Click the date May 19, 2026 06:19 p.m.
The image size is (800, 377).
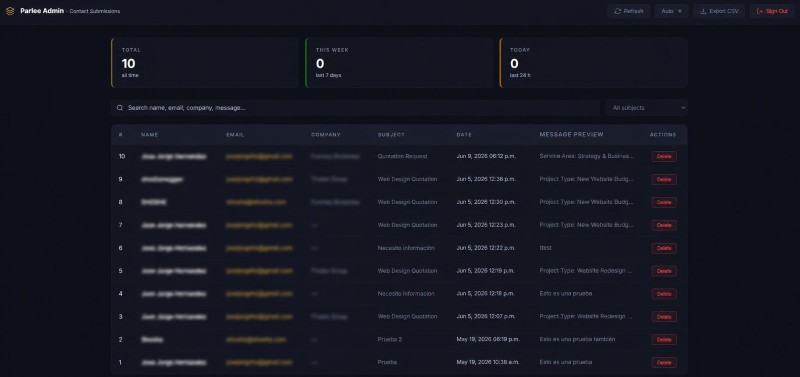tap(488, 339)
